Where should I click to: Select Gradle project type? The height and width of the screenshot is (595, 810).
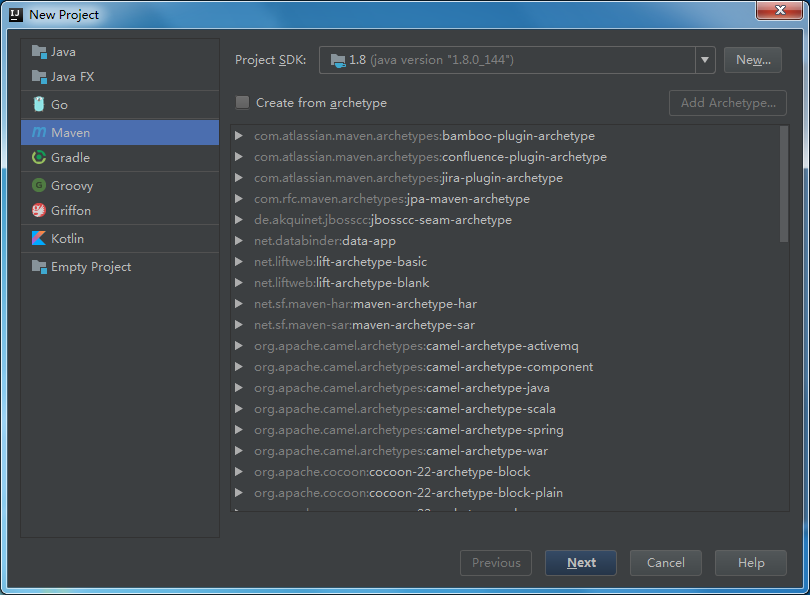pos(120,158)
